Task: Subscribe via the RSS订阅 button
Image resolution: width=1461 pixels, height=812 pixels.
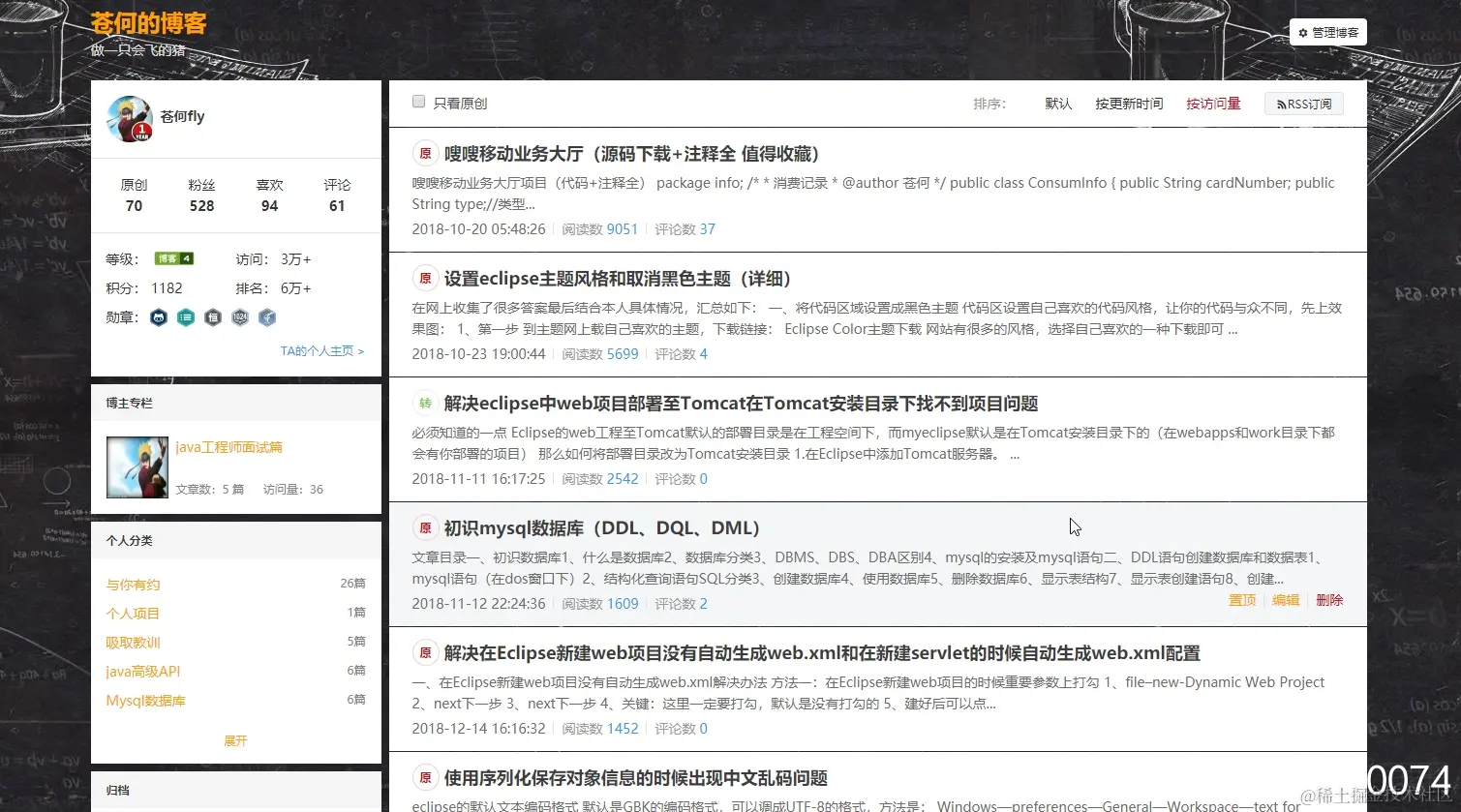Action: (x=1304, y=104)
